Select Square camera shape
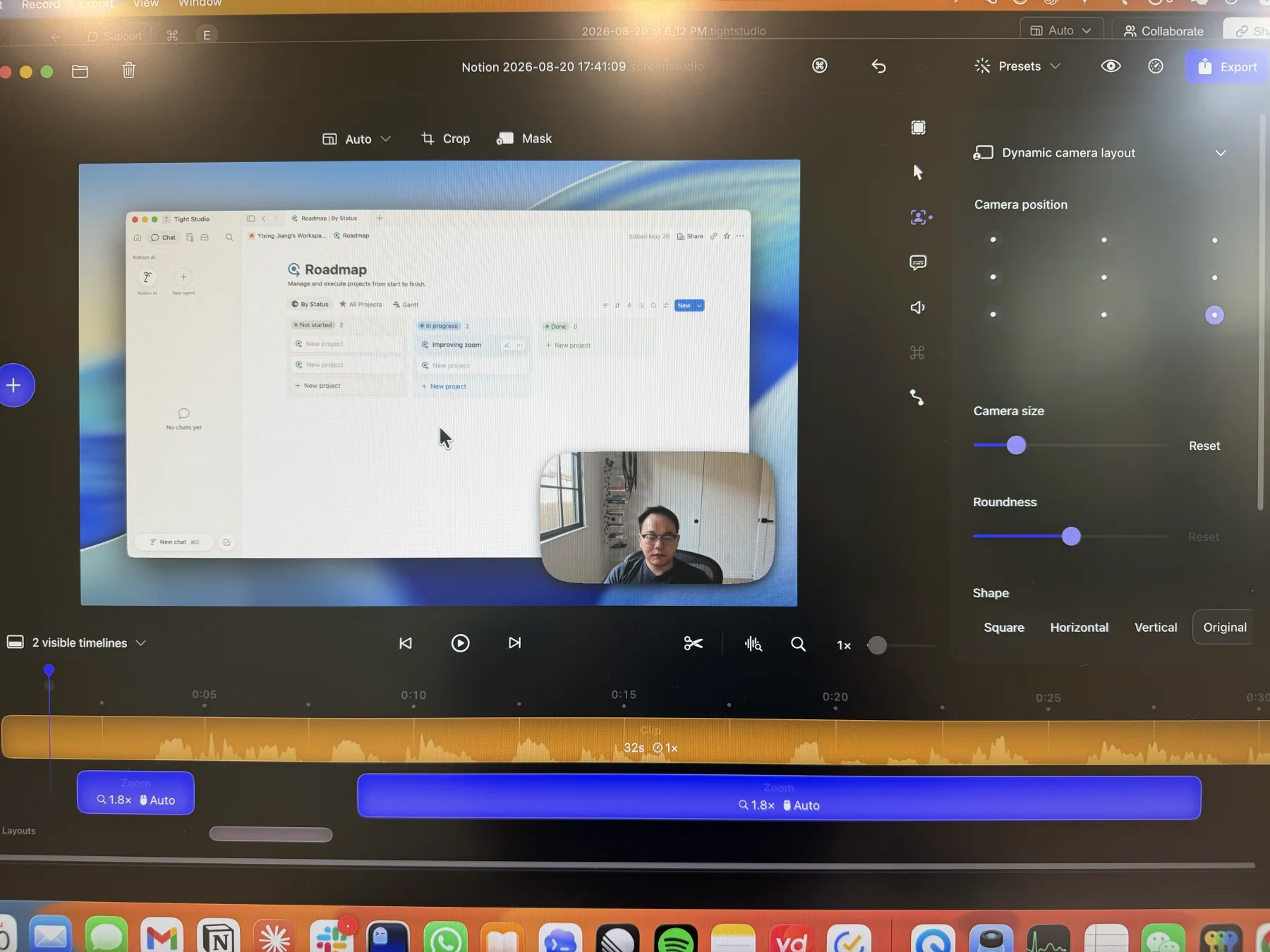The height and width of the screenshot is (952, 1270). [x=1004, y=628]
